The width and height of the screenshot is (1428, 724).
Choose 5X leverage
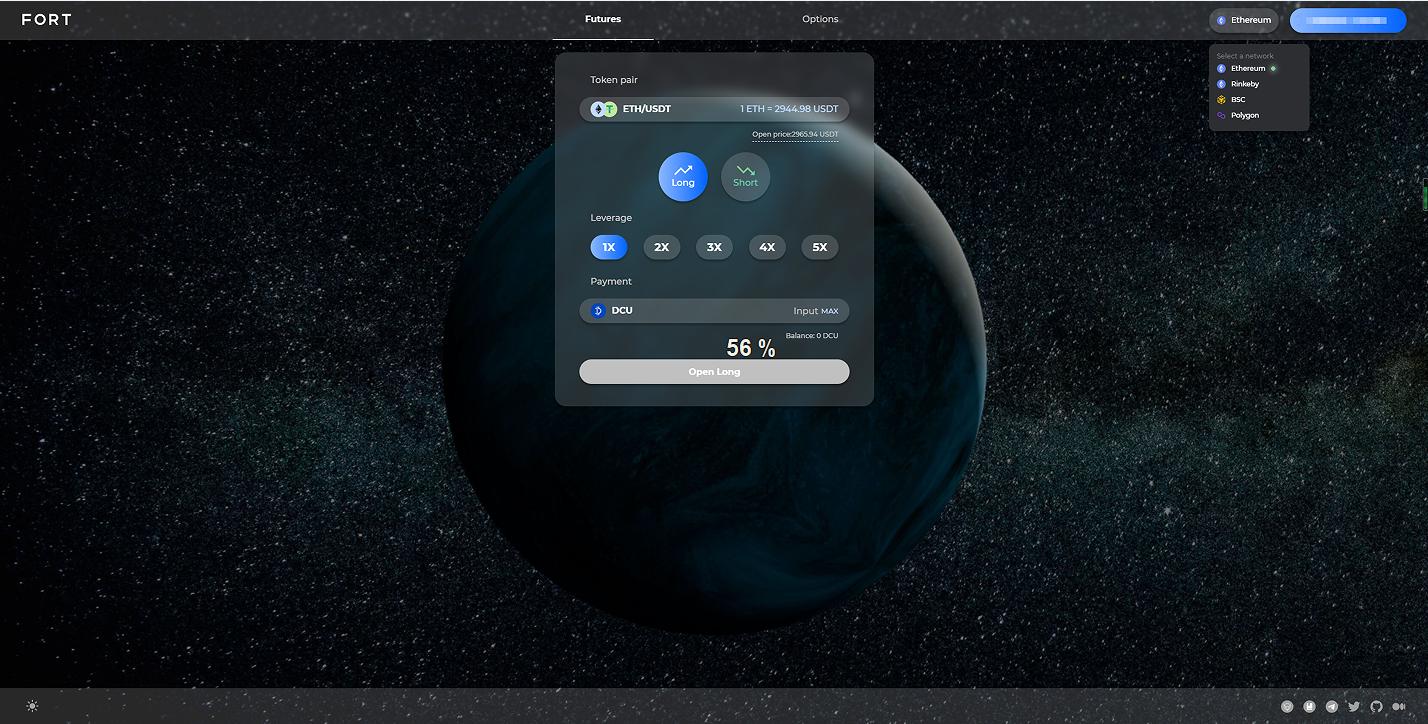(x=819, y=247)
